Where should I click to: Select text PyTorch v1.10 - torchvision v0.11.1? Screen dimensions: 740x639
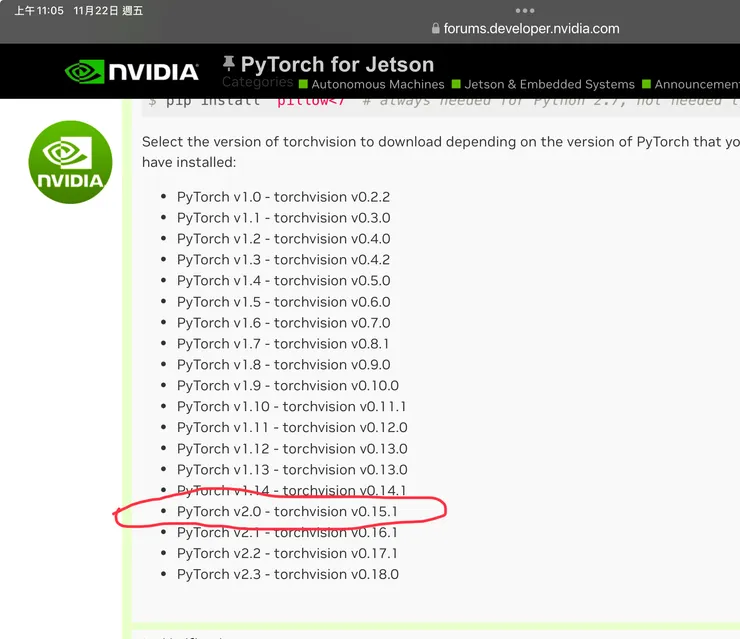click(291, 406)
